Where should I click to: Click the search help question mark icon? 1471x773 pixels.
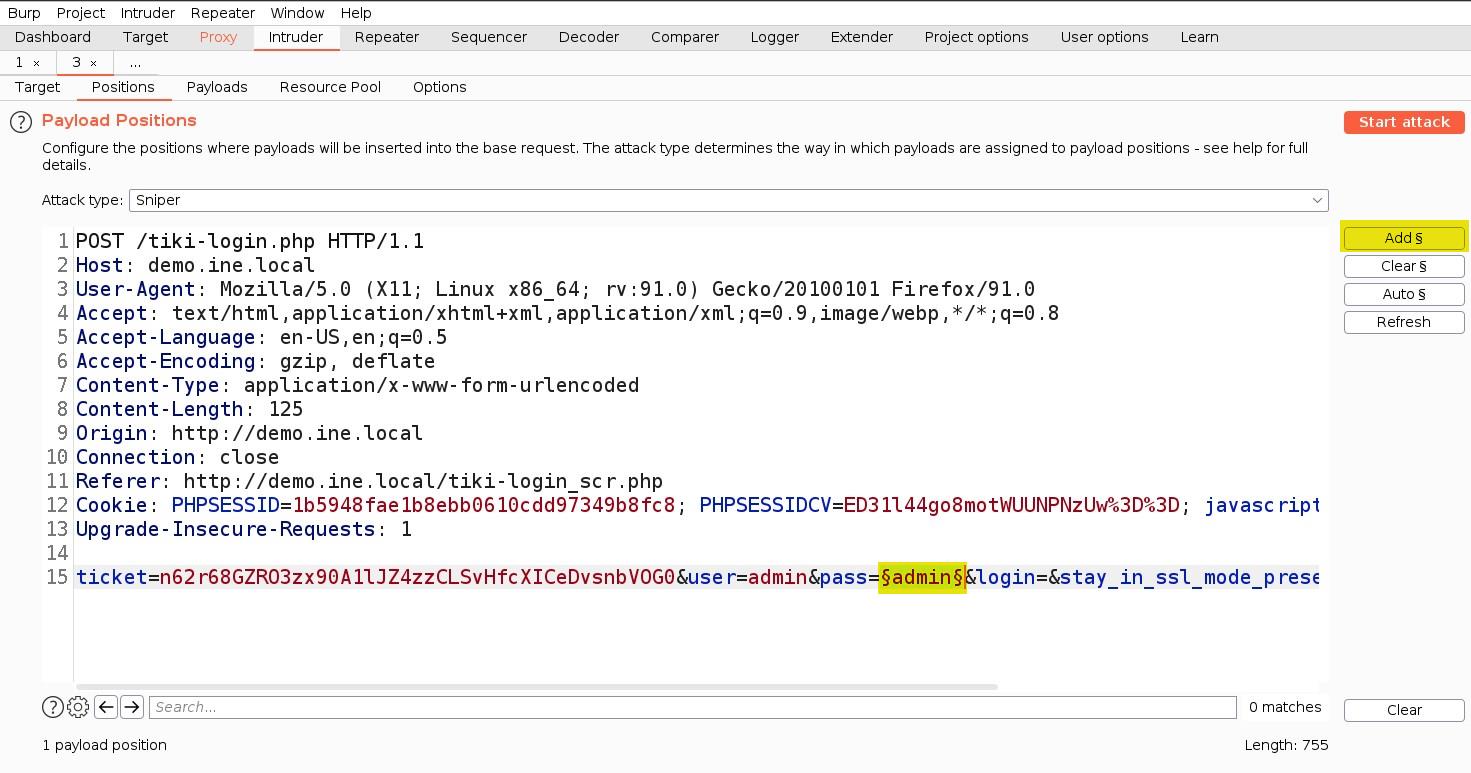[53, 707]
